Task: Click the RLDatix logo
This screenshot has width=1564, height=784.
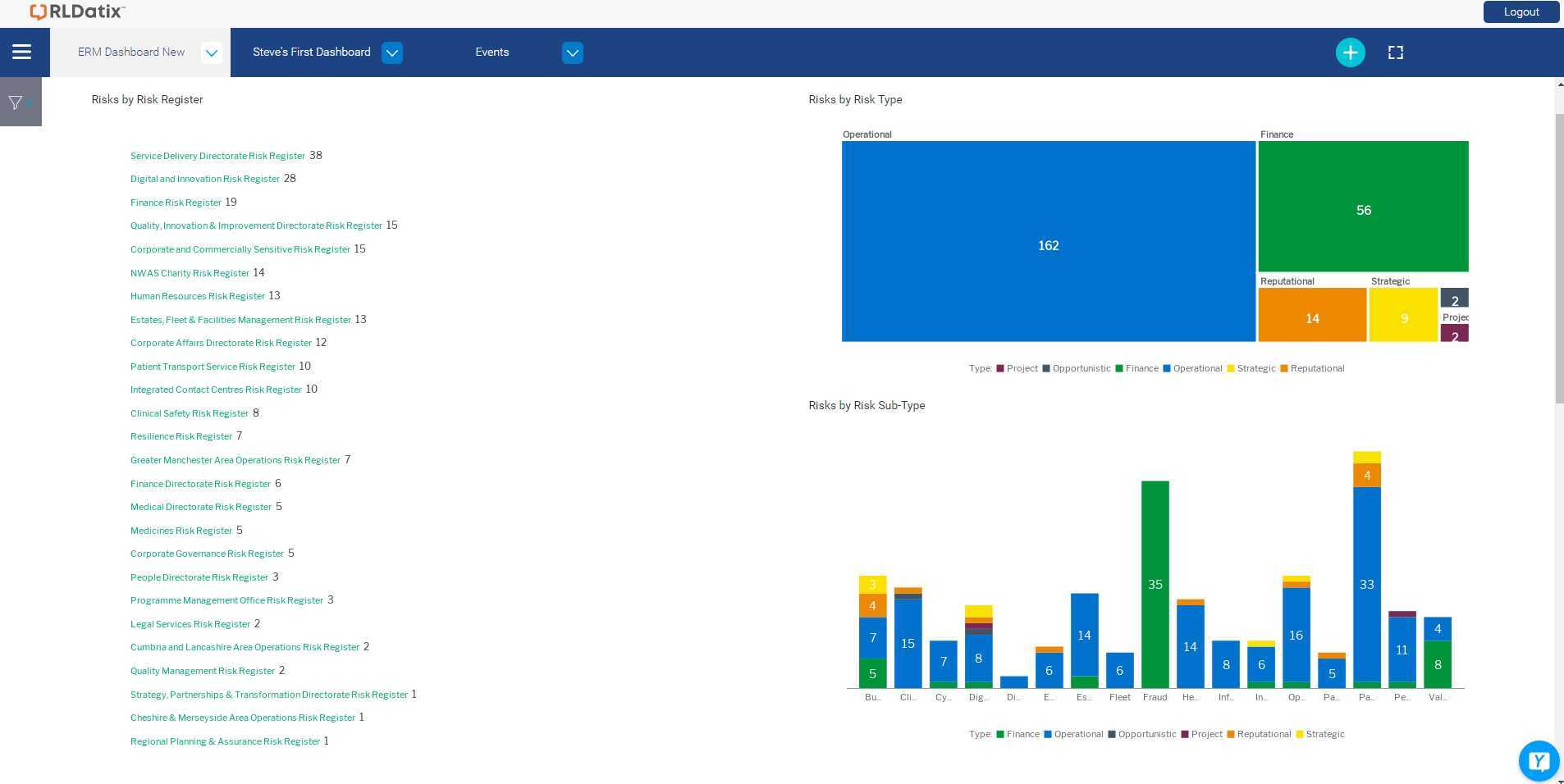Action: click(x=74, y=11)
